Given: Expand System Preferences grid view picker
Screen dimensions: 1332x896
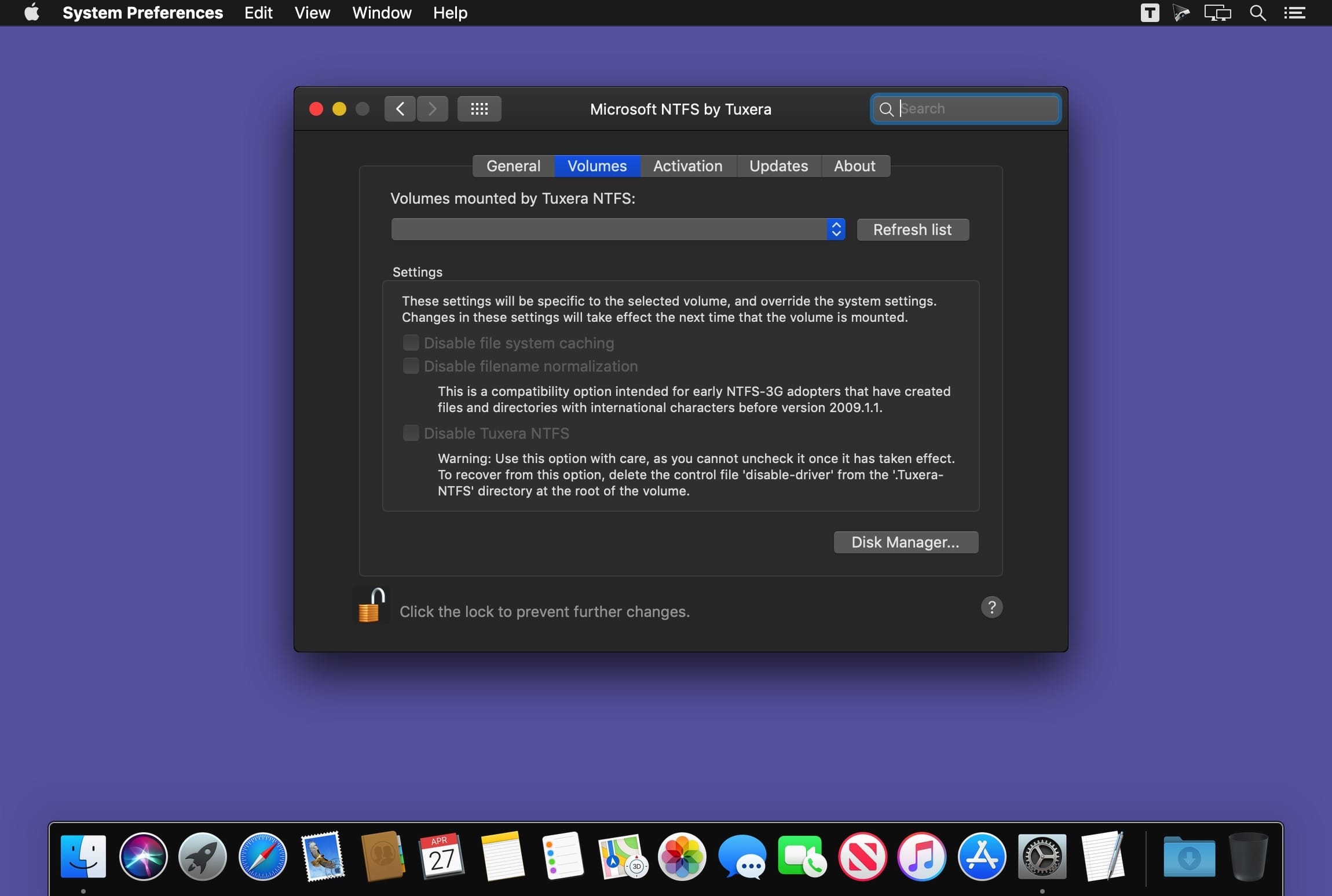Looking at the screenshot, I should (x=478, y=108).
